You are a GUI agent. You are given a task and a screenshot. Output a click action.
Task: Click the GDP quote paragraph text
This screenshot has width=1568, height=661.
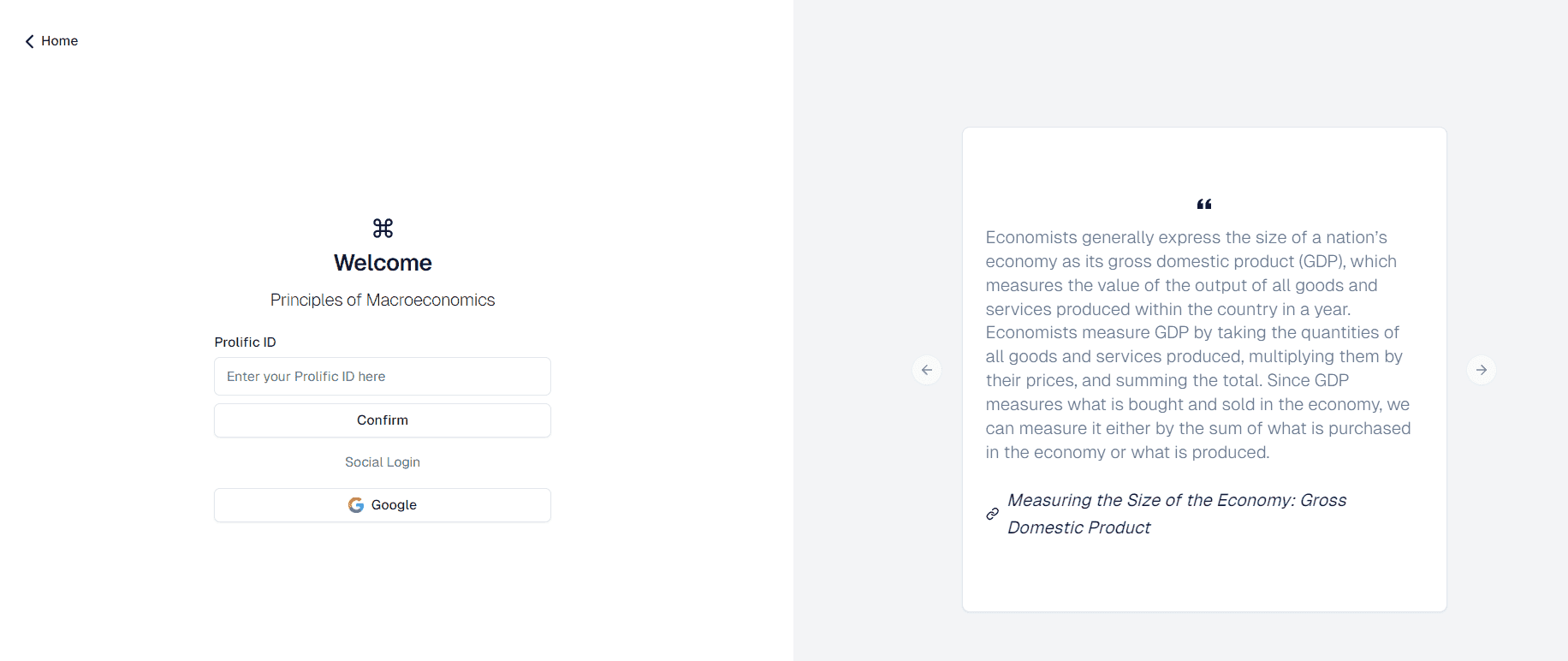tap(1198, 344)
